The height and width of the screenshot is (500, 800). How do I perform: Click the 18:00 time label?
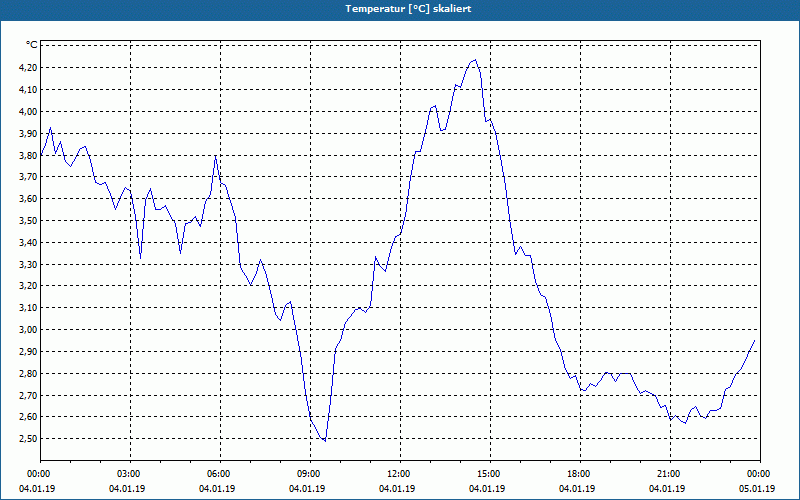pyautogui.click(x=577, y=474)
